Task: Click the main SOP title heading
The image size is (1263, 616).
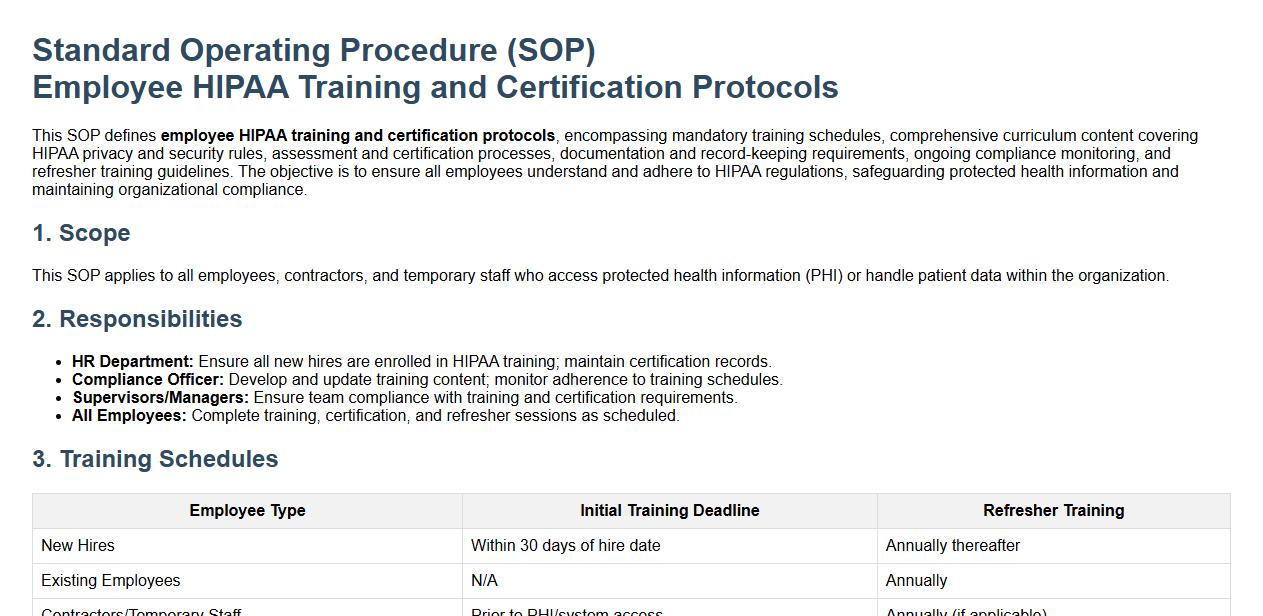Action: tap(314, 50)
